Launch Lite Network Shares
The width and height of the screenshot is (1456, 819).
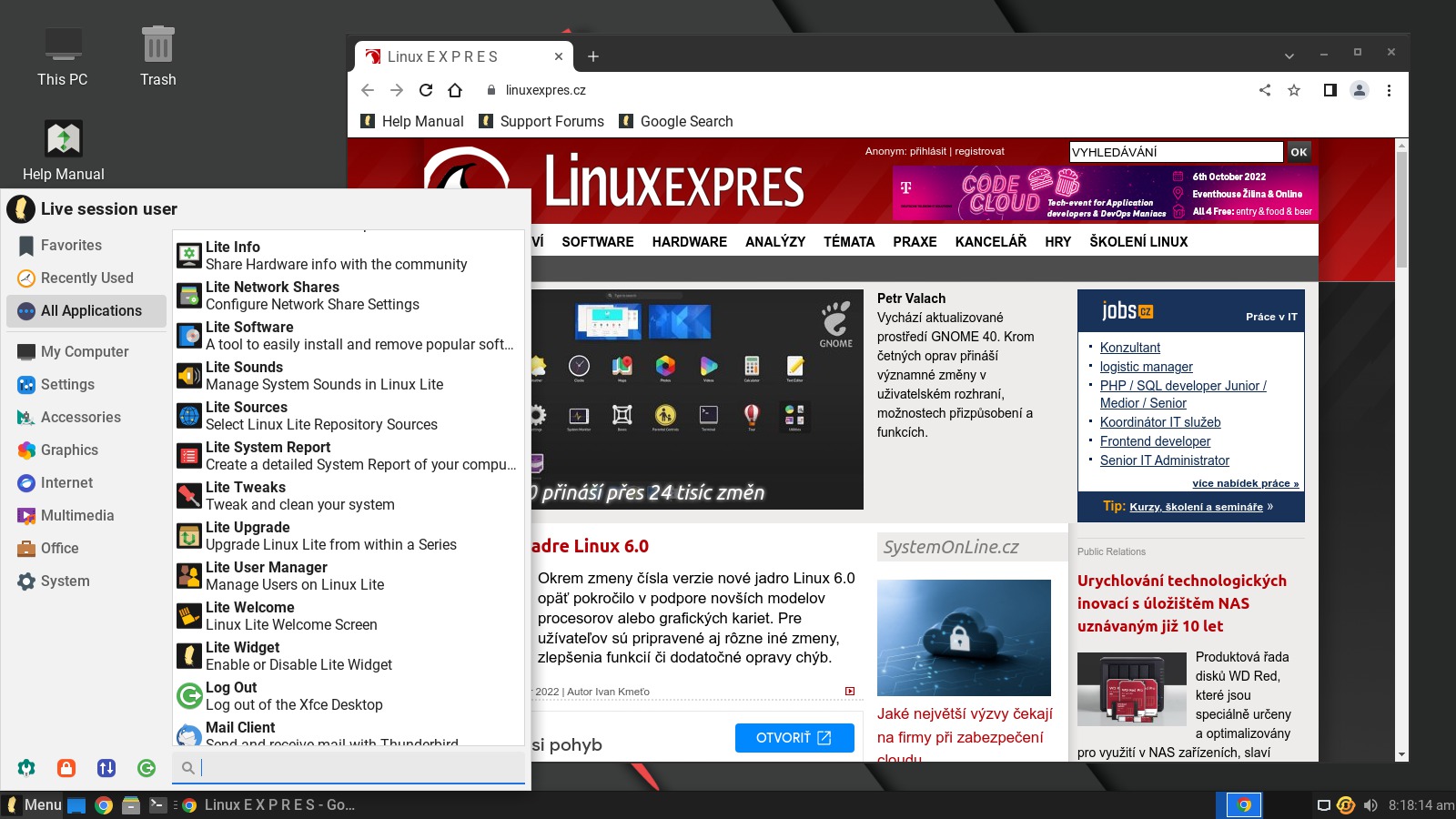coord(349,296)
